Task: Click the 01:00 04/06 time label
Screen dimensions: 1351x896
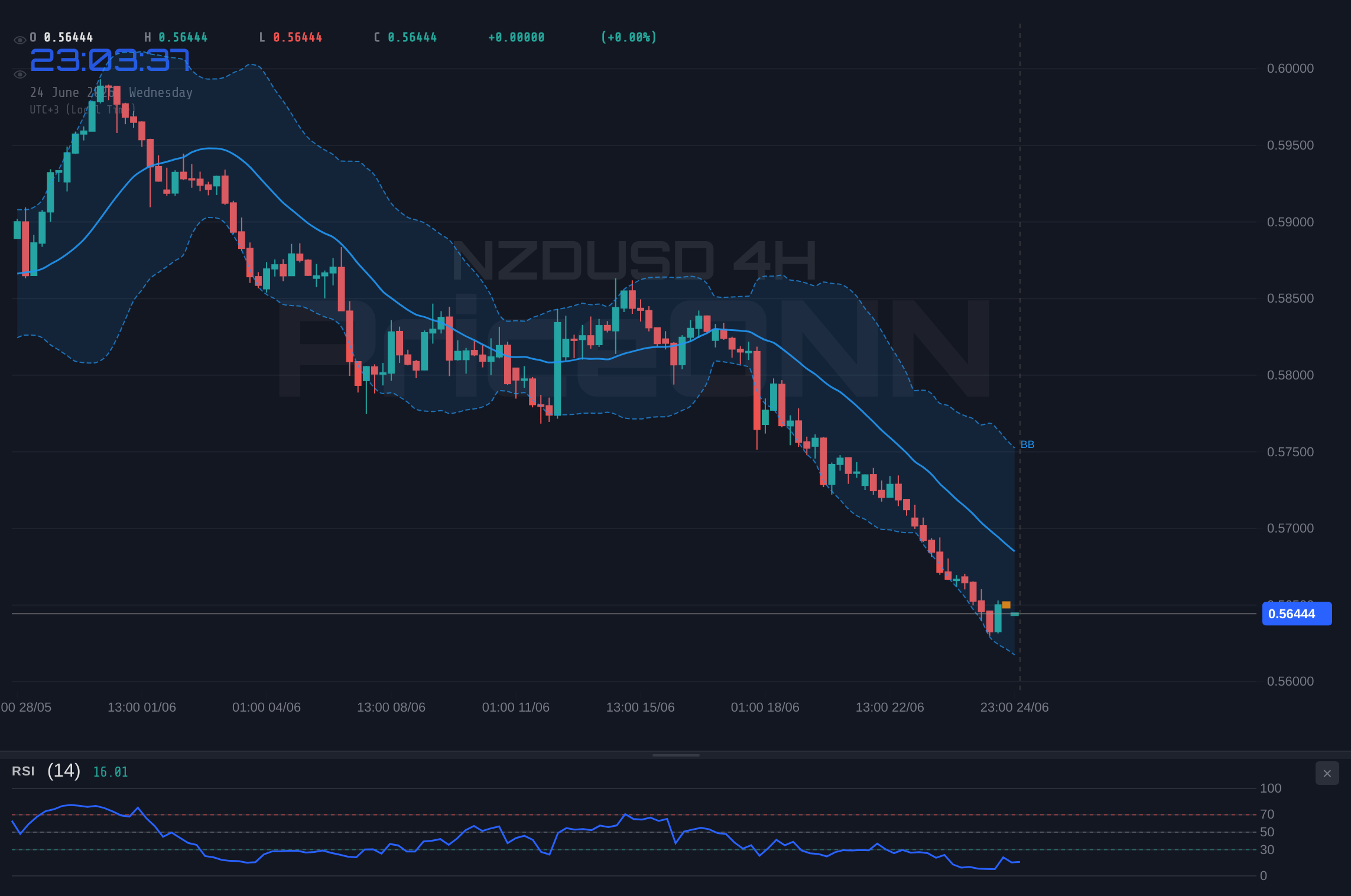Action: click(x=267, y=707)
